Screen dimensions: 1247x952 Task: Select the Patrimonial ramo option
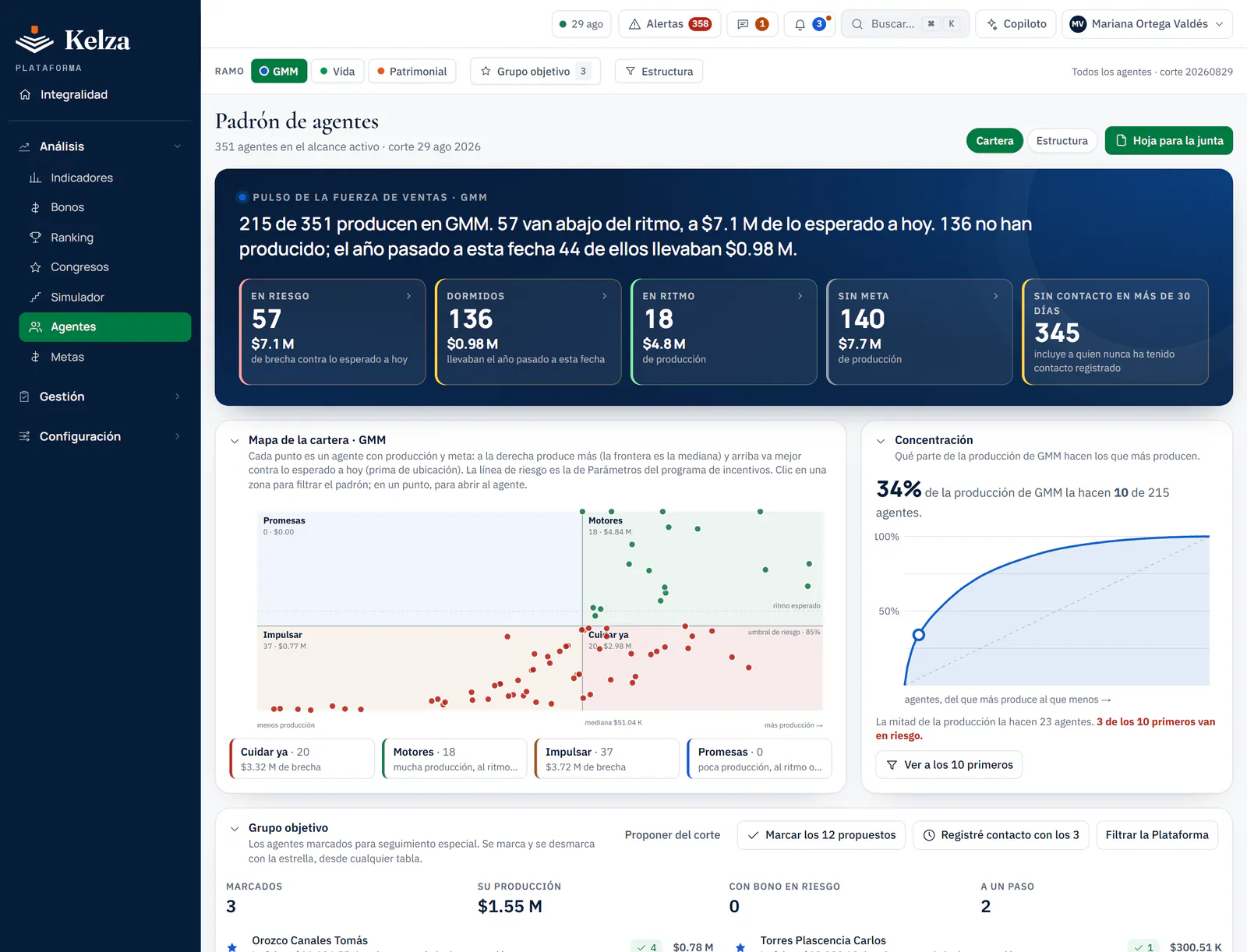coord(412,71)
